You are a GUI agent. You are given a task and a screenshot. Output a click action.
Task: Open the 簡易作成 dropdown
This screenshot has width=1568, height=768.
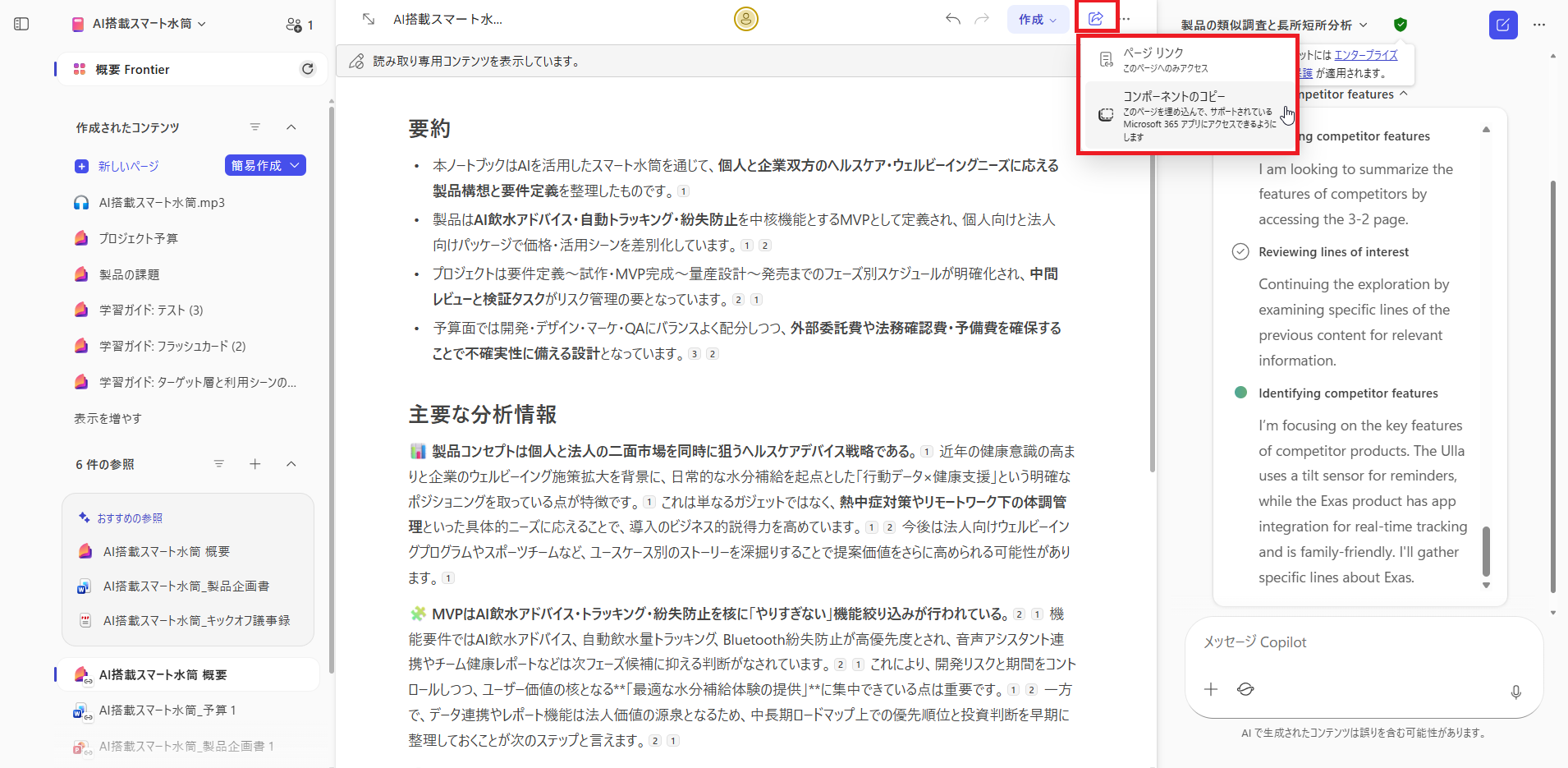[x=264, y=165]
